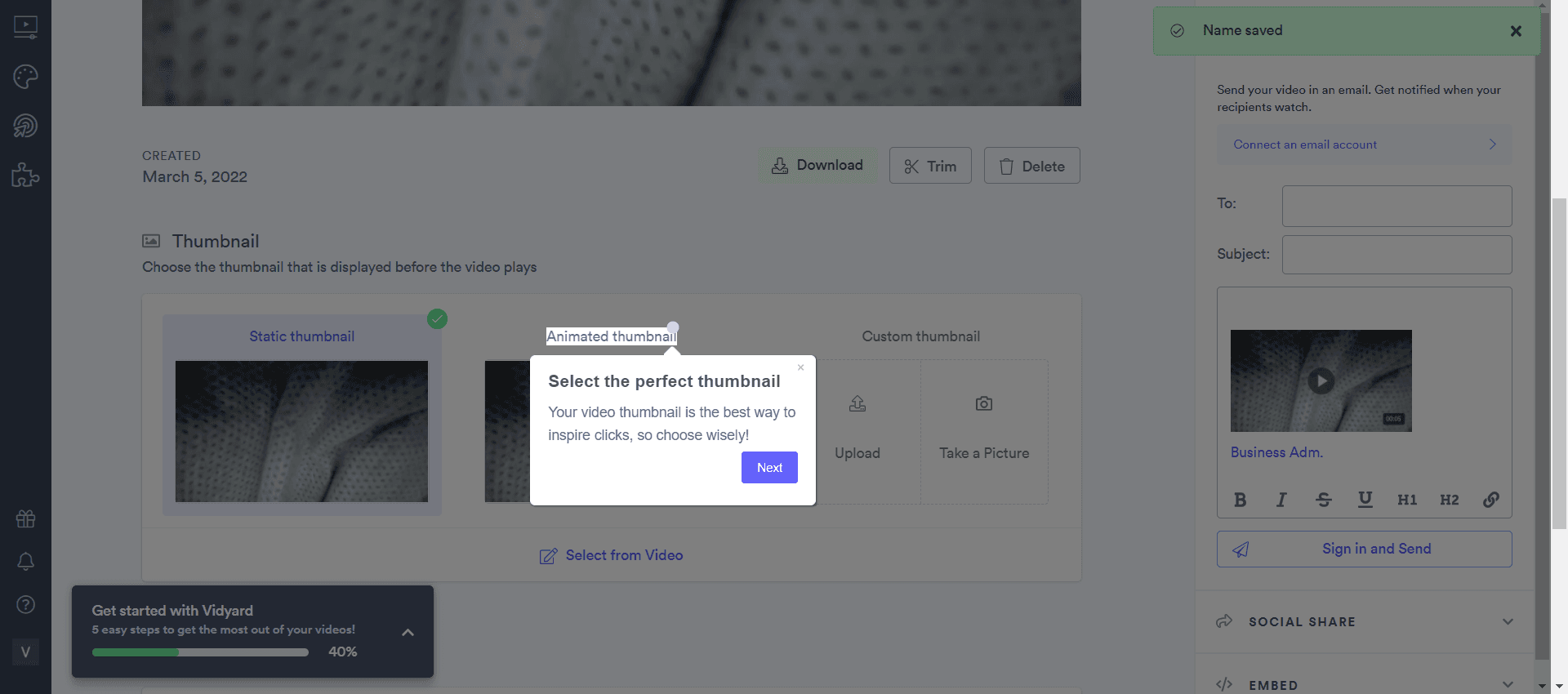Viewport: 1568px width, 694px height.
Task: Collapse the Get started with Vidyard panel
Action: 408,632
